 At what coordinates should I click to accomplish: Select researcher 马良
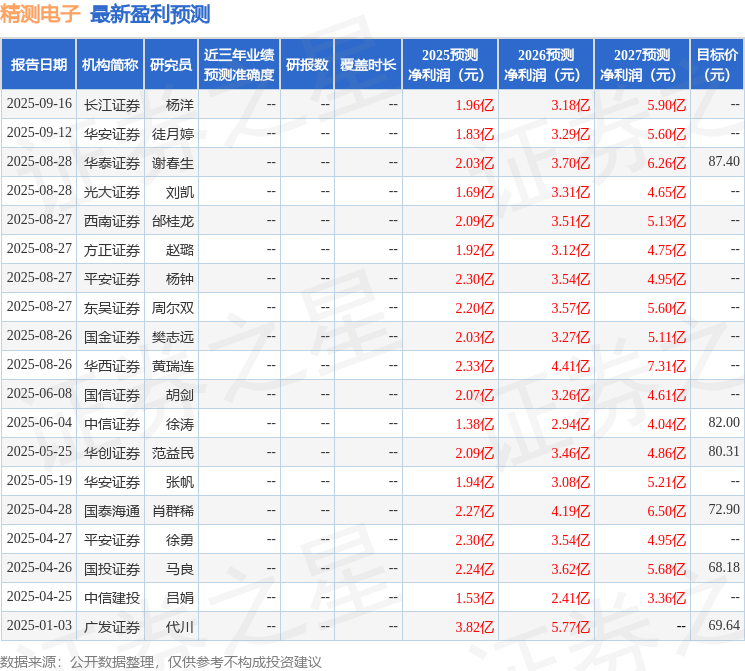pos(180,569)
